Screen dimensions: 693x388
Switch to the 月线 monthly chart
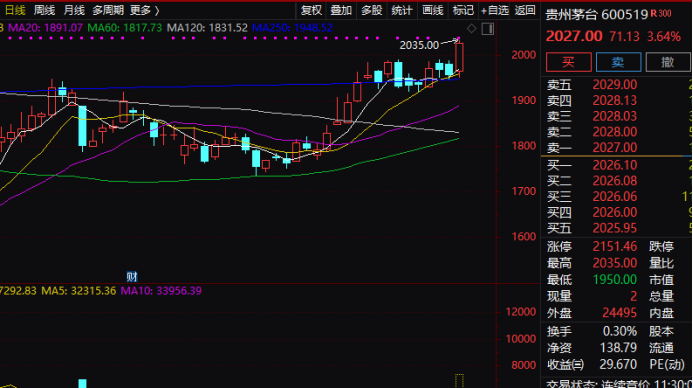coord(74,10)
